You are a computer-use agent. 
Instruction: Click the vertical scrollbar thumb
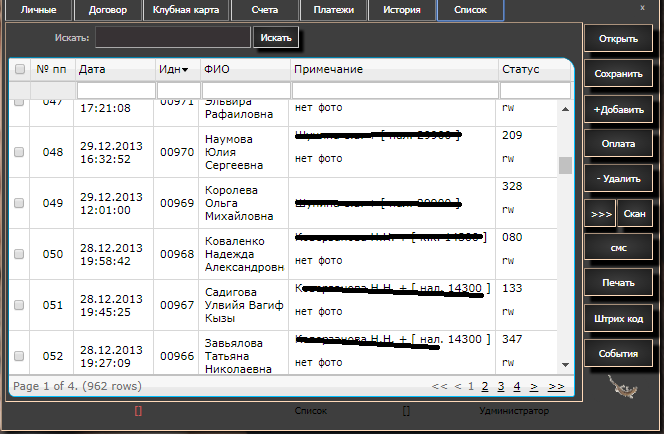click(565, 166)
